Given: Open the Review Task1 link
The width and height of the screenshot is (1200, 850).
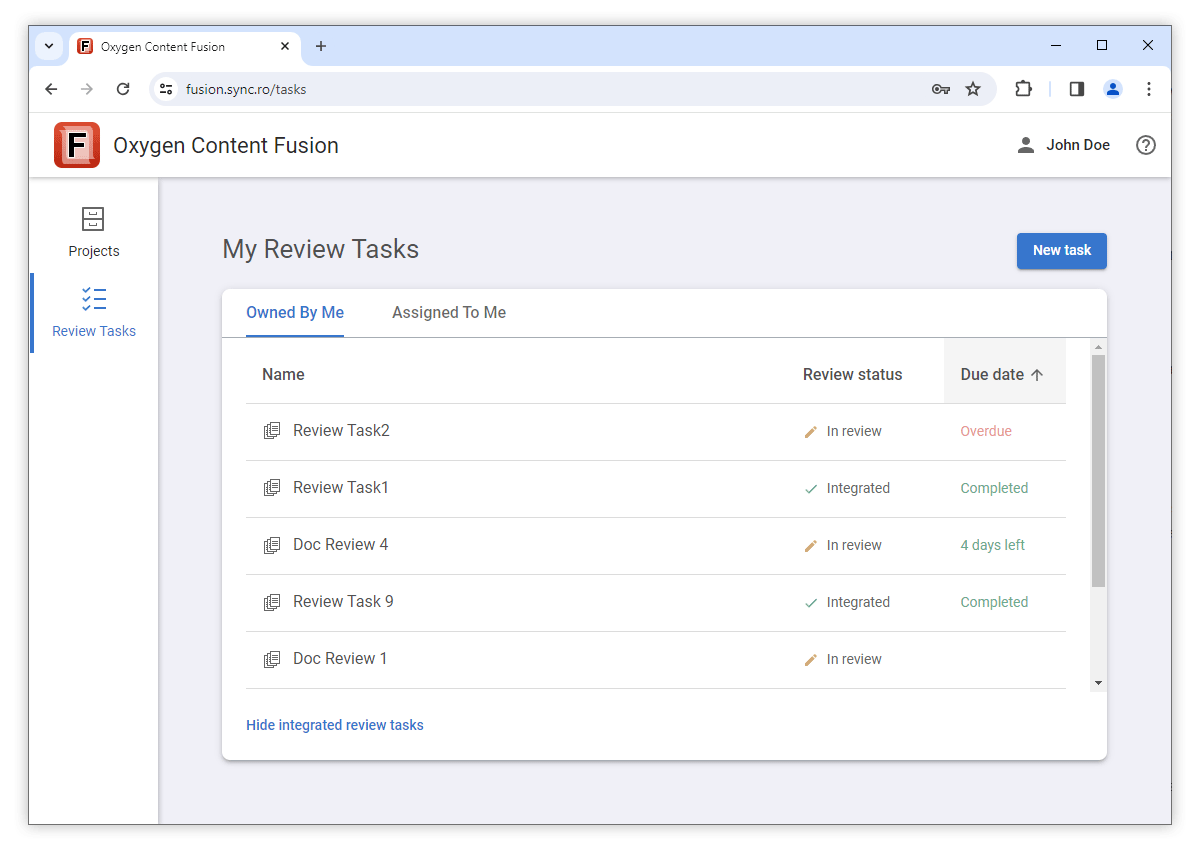Looking at the screenshot, I should coord(341,487).
